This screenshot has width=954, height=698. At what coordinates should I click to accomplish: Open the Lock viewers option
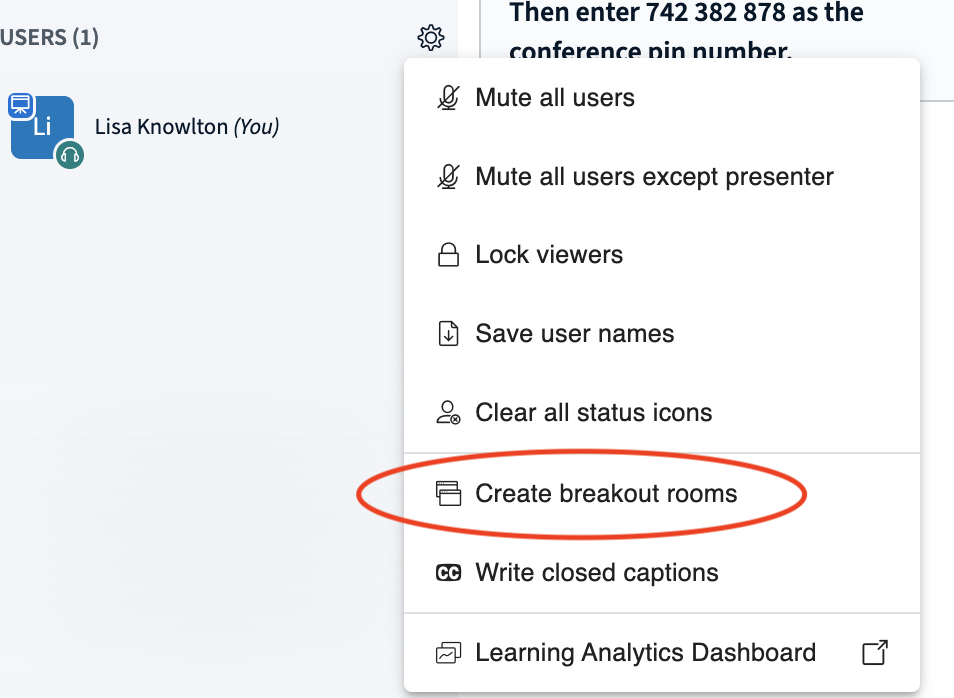pyautogui.click(x=549, y=255)
